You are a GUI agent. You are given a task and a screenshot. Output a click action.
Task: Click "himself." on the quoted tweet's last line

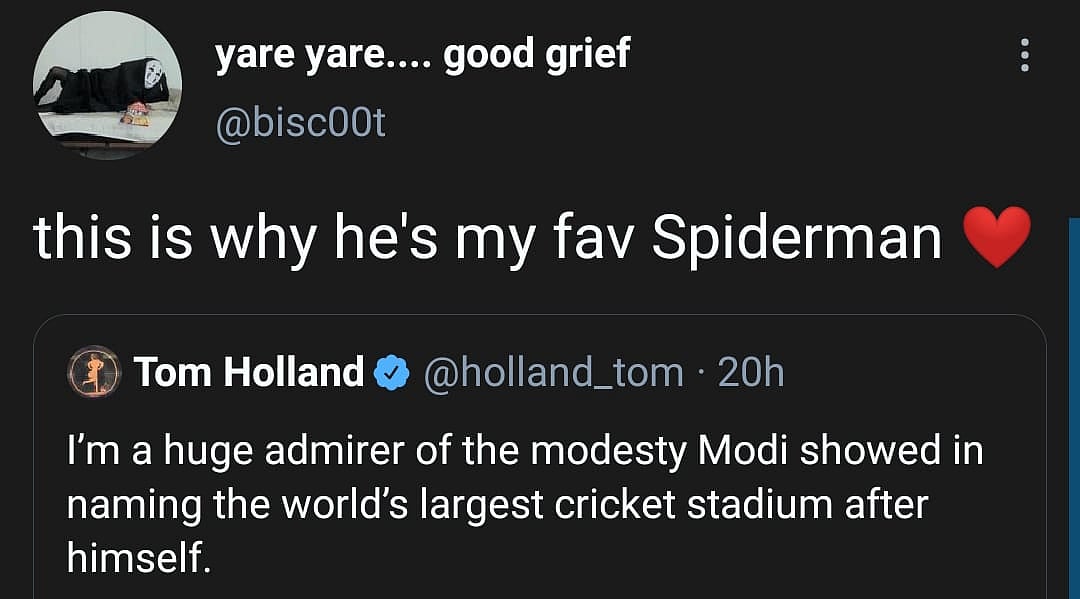click(x=139, y=558)
